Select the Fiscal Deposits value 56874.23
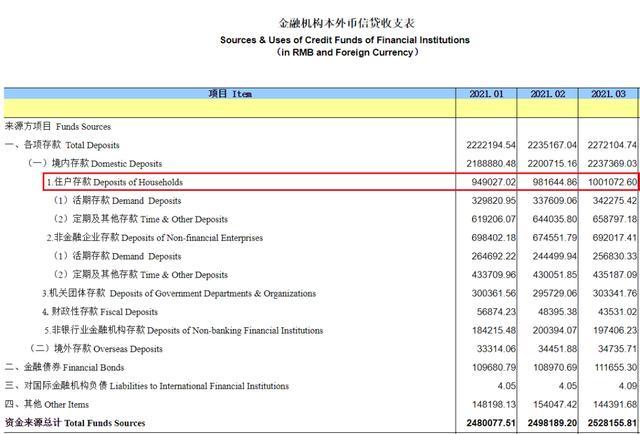640x434 pixels. point(496,312)
